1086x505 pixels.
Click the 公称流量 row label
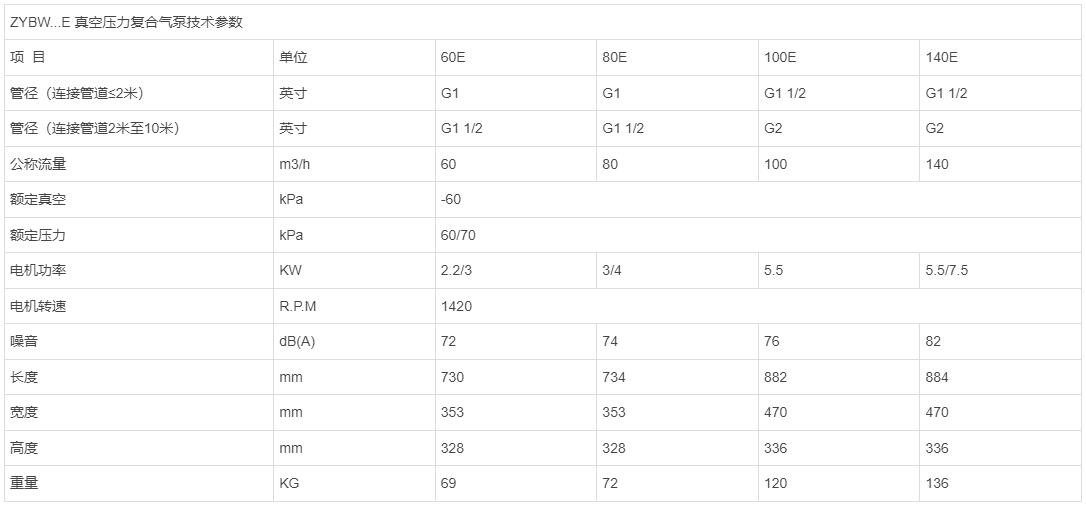[38, 164]
